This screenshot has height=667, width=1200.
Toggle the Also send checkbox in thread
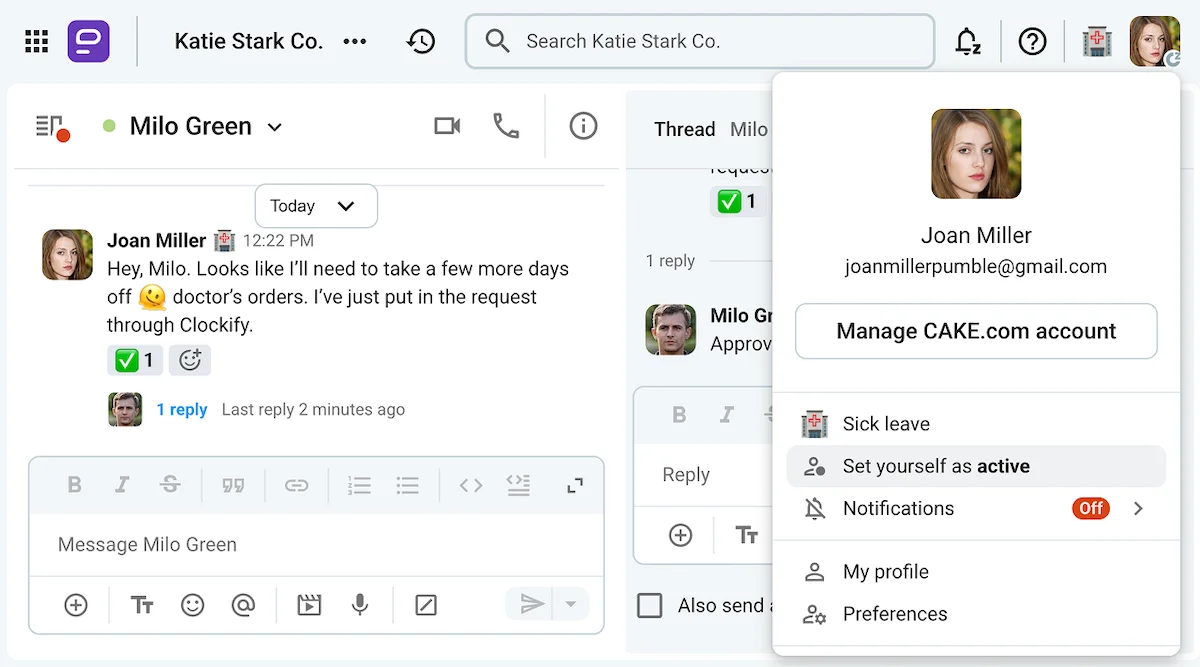click(650, 605)
